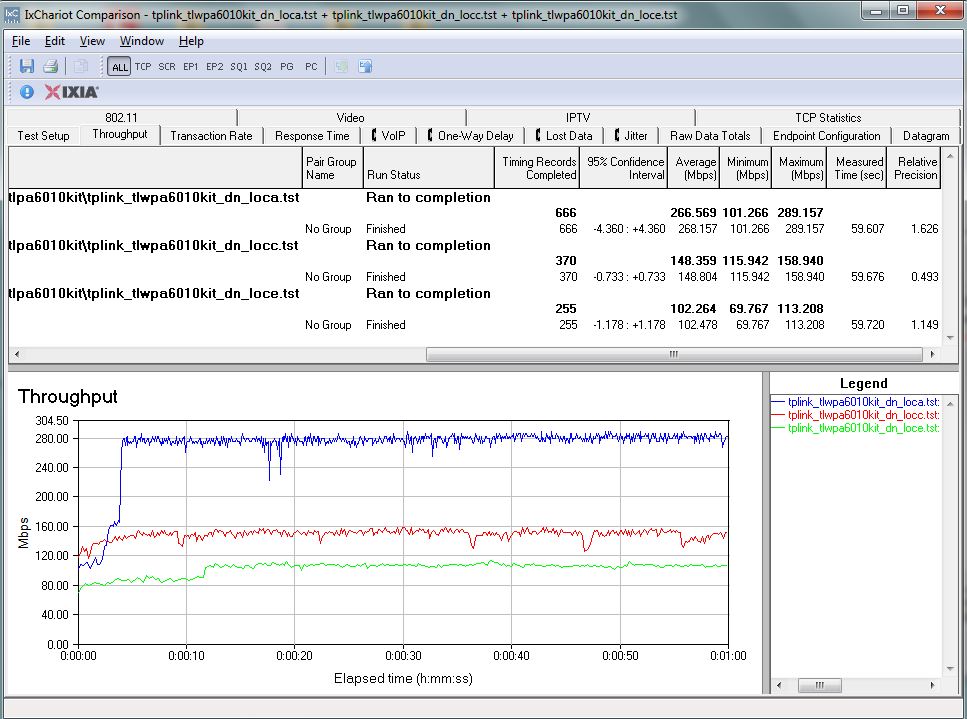This screenshot has width=967, height=719.
Task: Switch to the Lost Data tab
Action: [564, 136]
